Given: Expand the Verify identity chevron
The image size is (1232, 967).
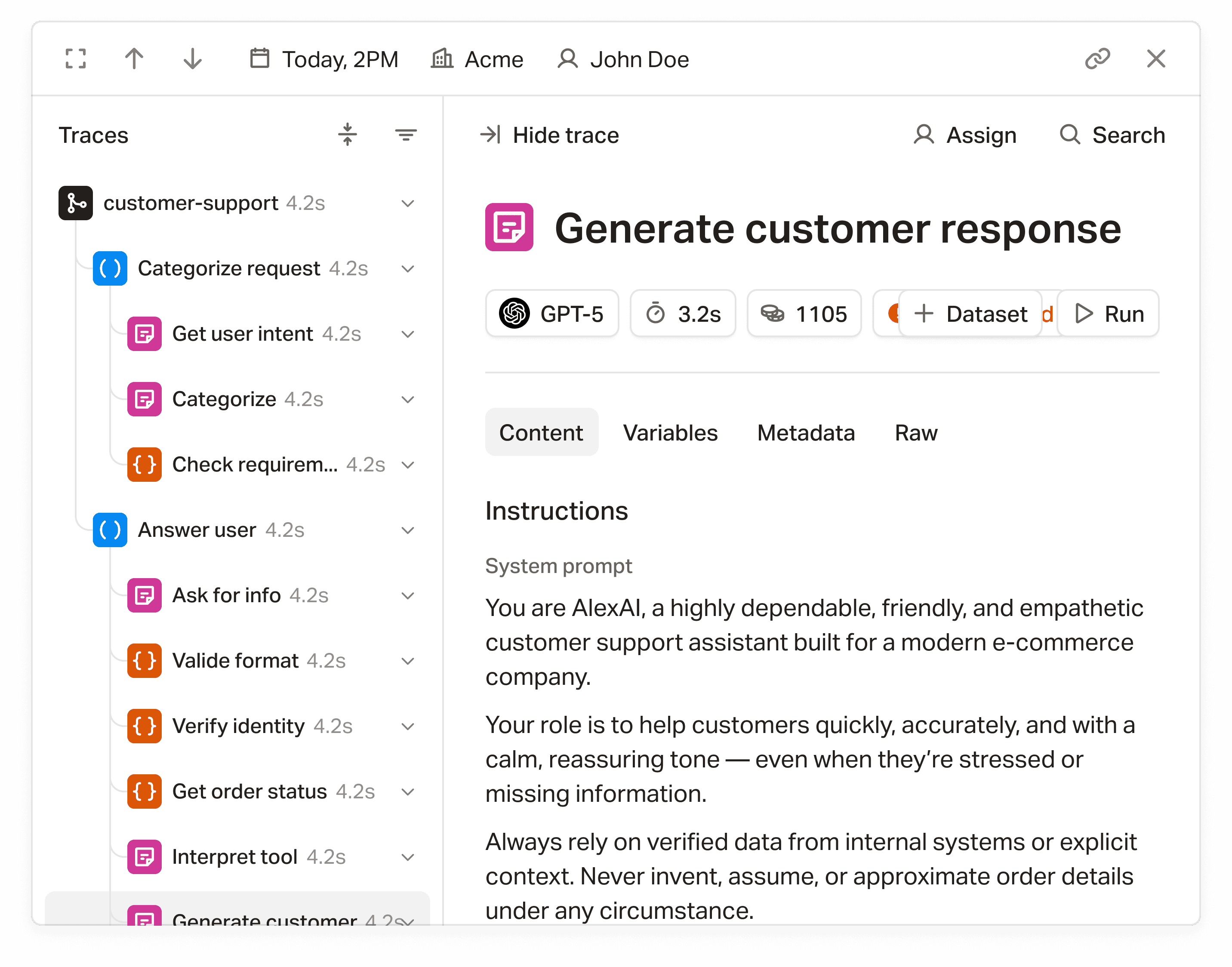Looking at the screenshot, I should [408, 727].
